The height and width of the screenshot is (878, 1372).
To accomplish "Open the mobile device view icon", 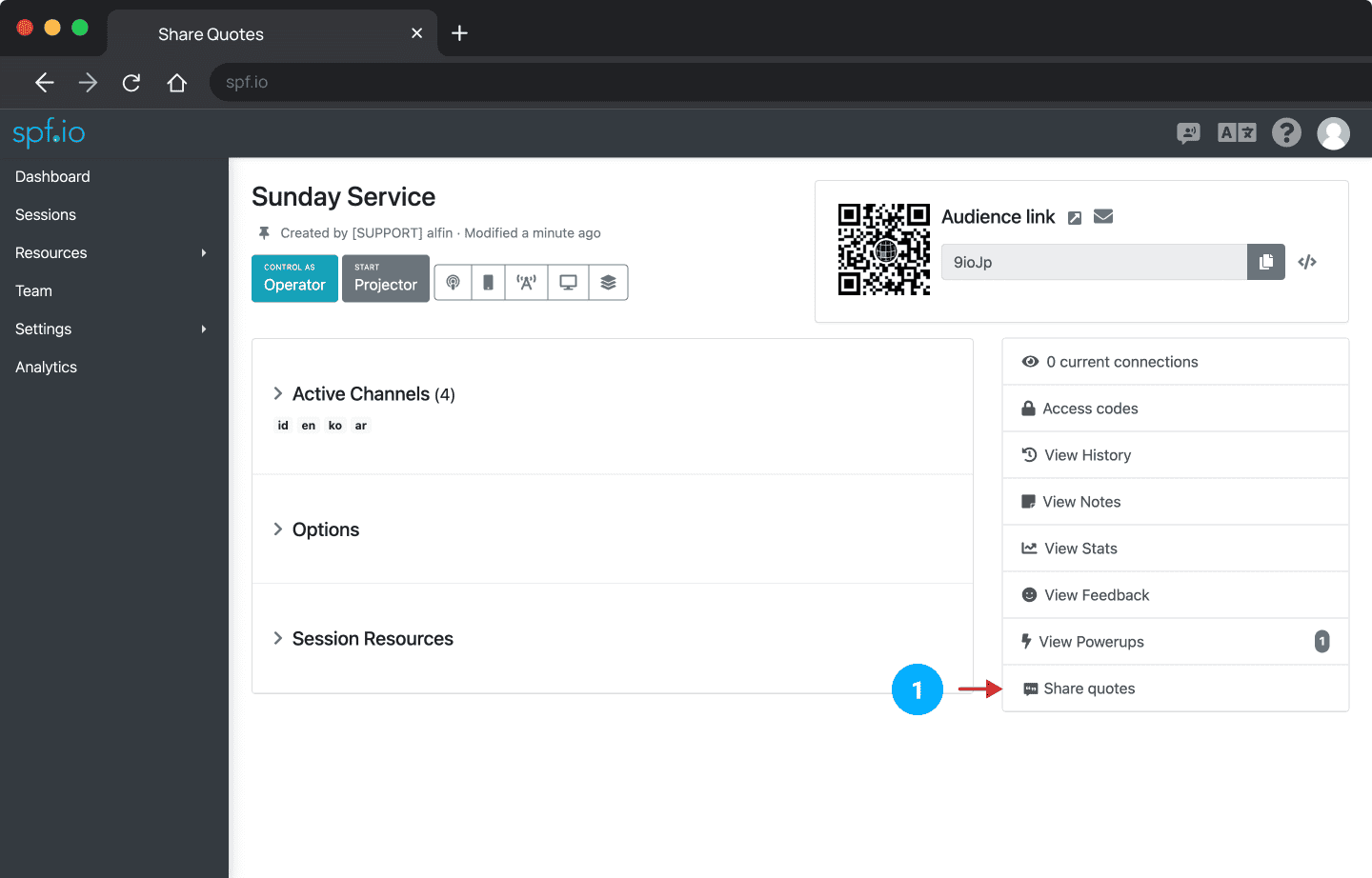I will 488,282.
